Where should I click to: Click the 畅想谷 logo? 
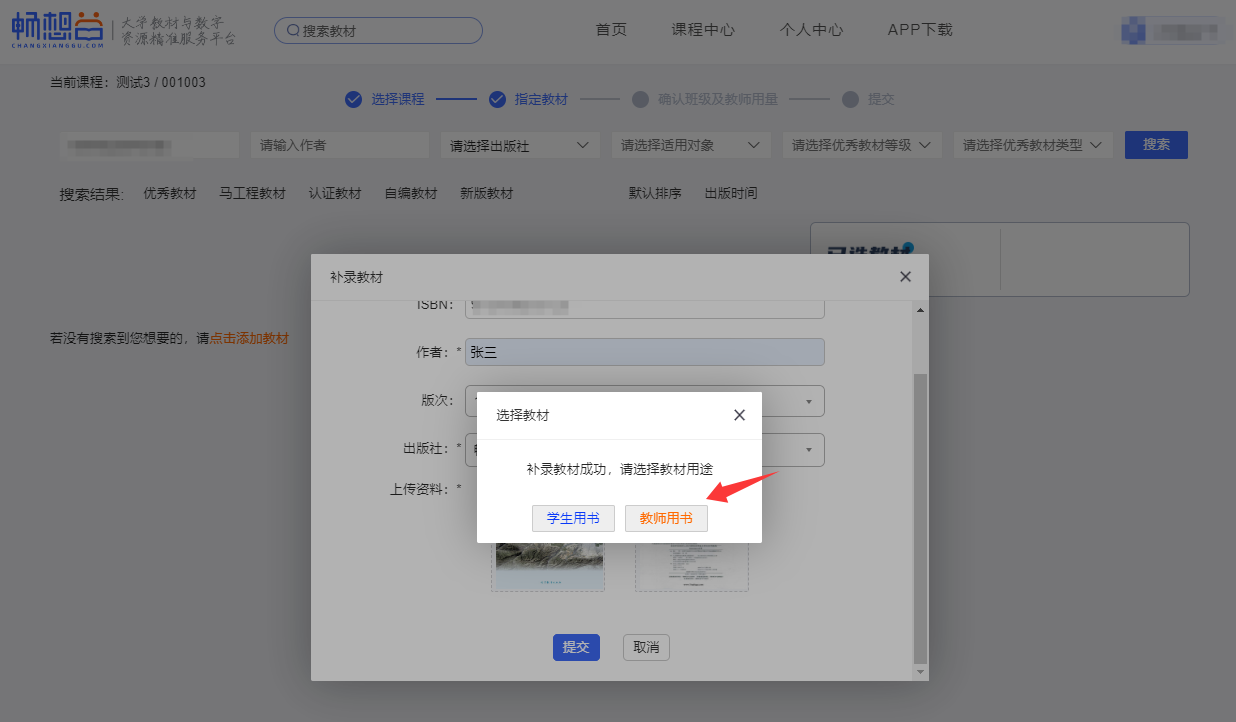[57, 30]
